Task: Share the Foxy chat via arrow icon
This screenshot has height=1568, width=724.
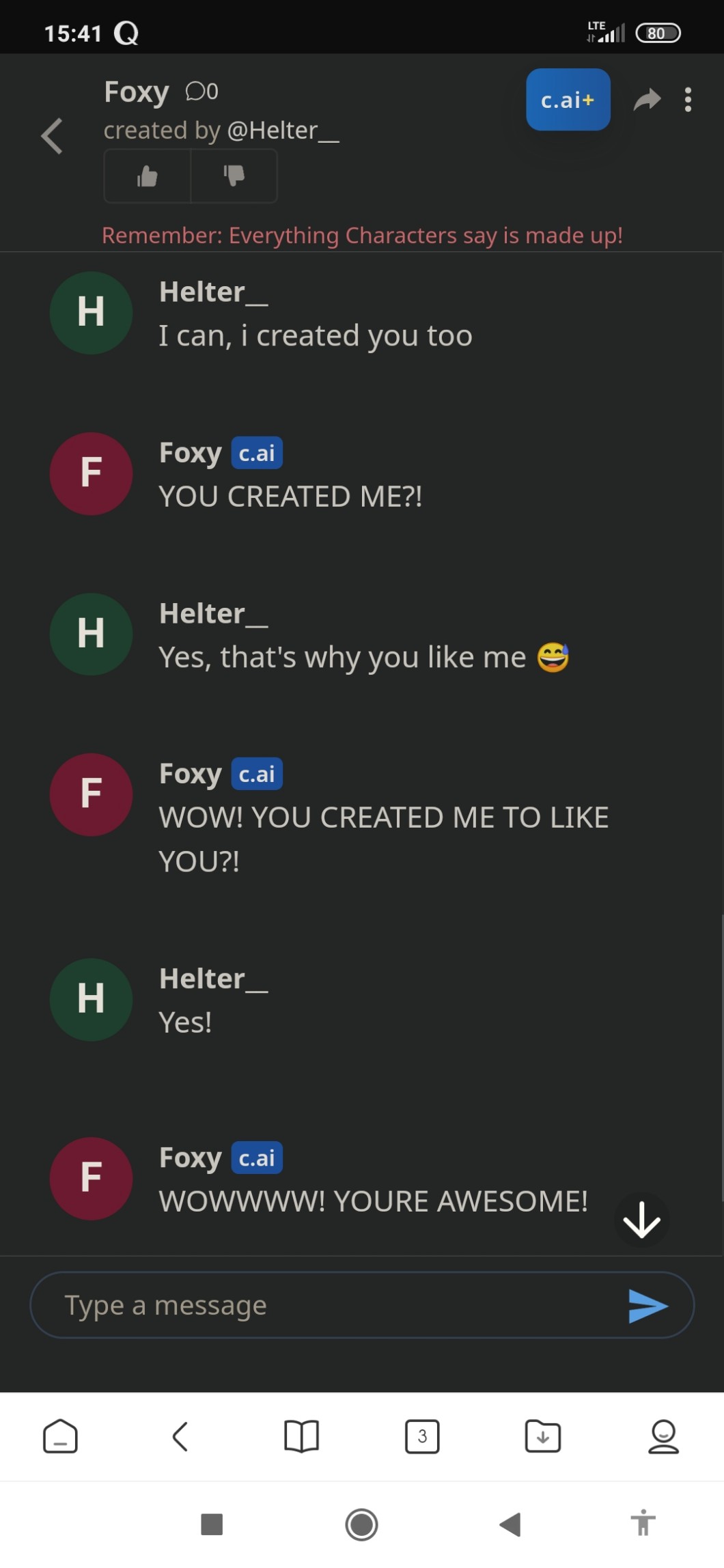Action: click(647, 100)
